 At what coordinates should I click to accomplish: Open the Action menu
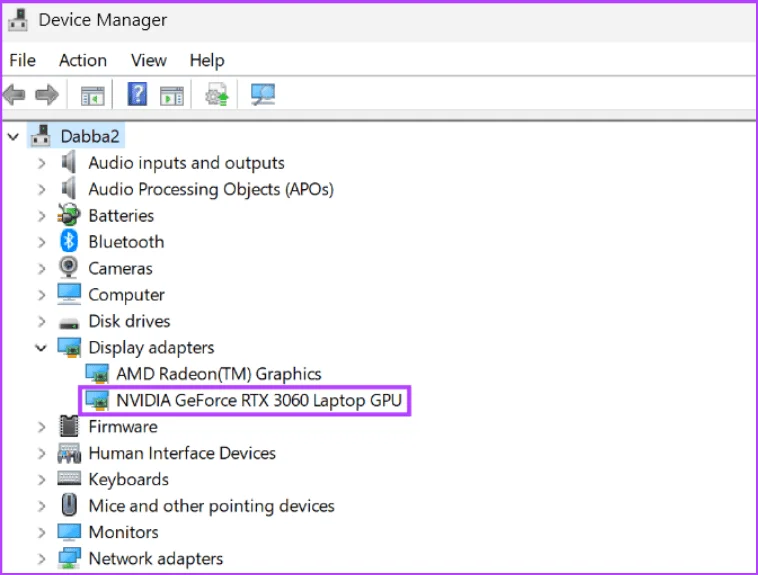[x=83, y=60]
